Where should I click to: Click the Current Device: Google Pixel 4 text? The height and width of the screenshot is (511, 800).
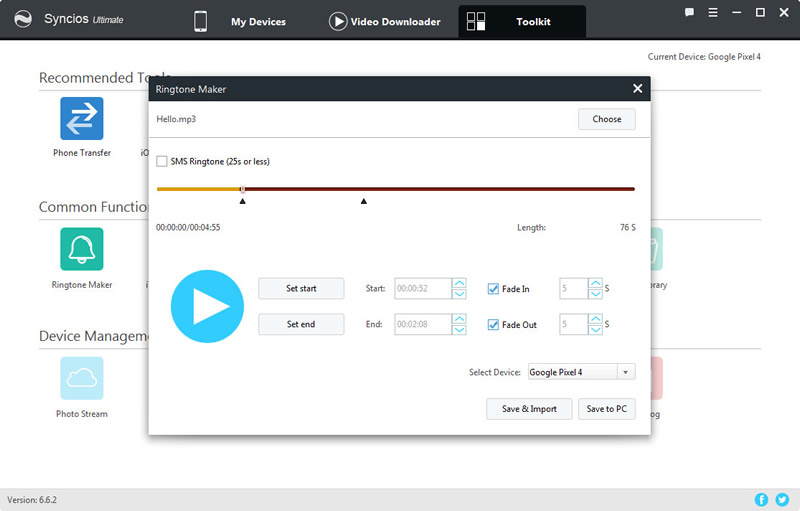[704, 57]
